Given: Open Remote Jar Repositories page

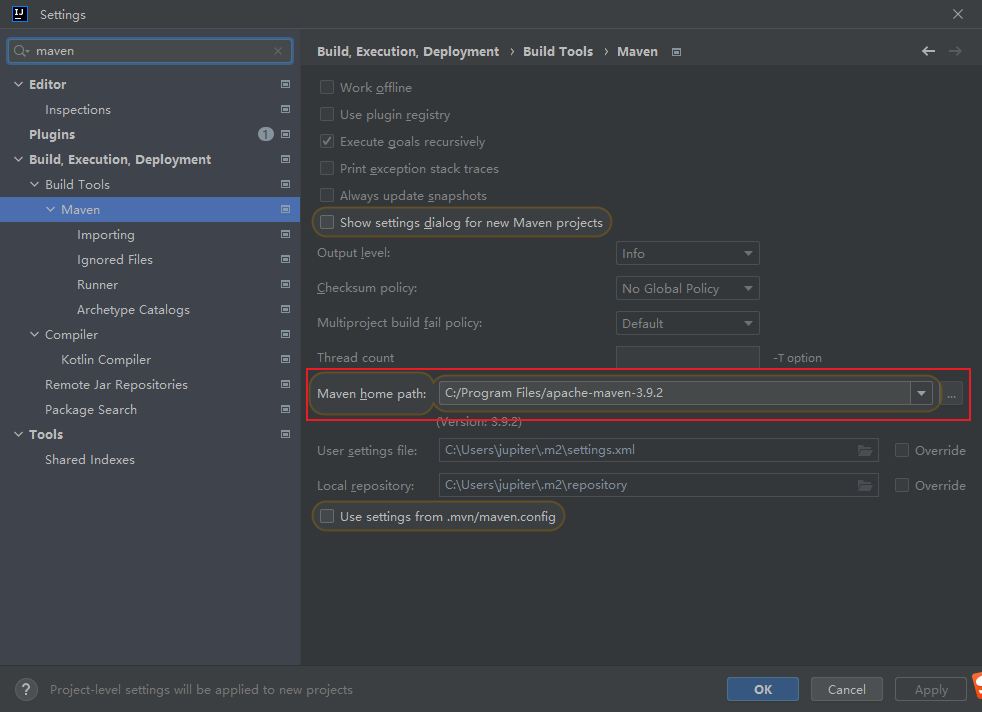Looking at the screenshot, I should [x=116, y=385].
